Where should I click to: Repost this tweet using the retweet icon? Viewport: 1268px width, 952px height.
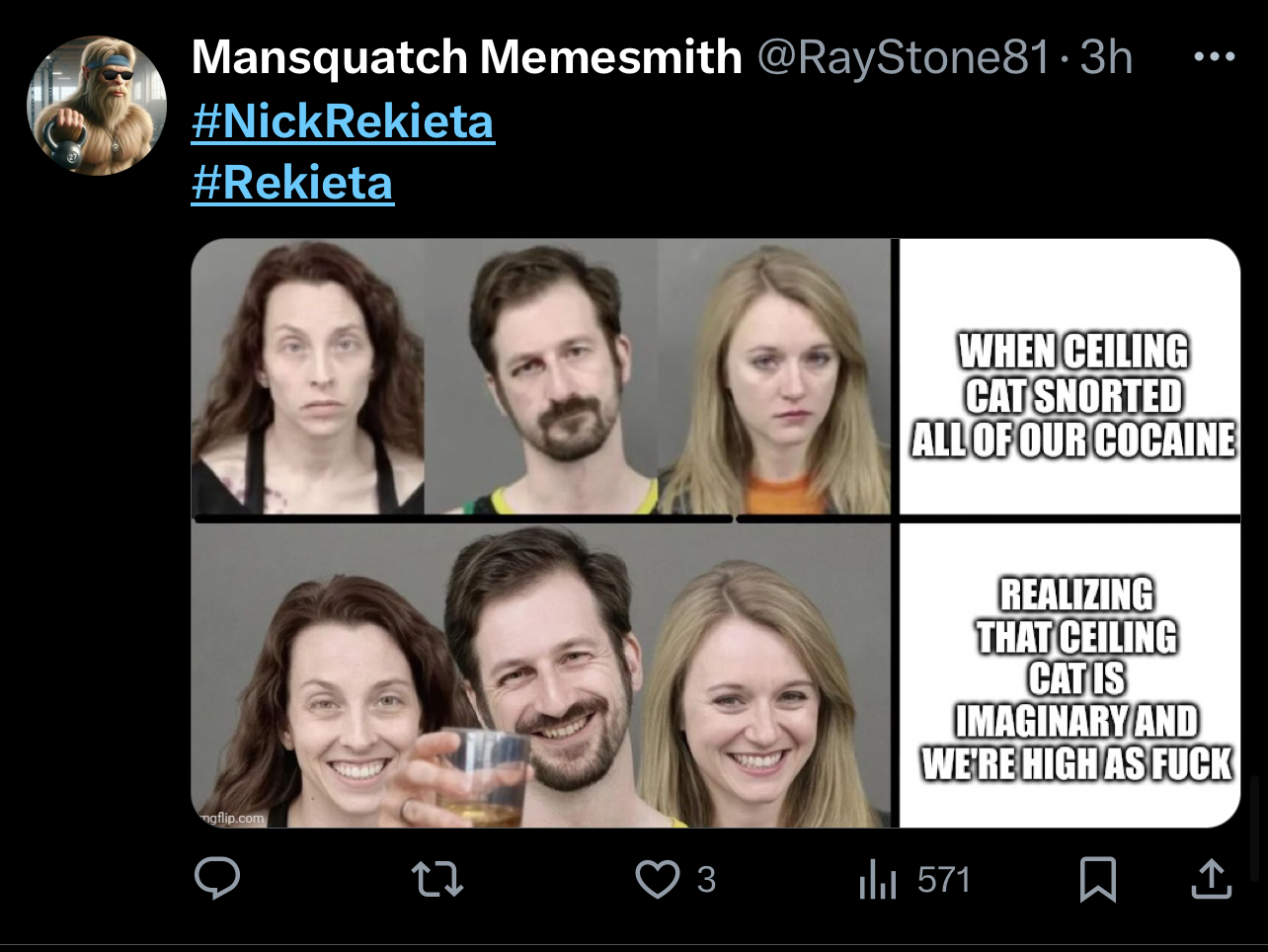(x=437, y=878)
